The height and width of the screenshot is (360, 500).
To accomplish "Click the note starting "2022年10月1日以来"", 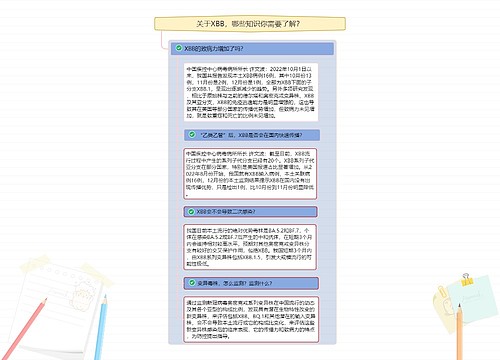I will tap(251, 92).
